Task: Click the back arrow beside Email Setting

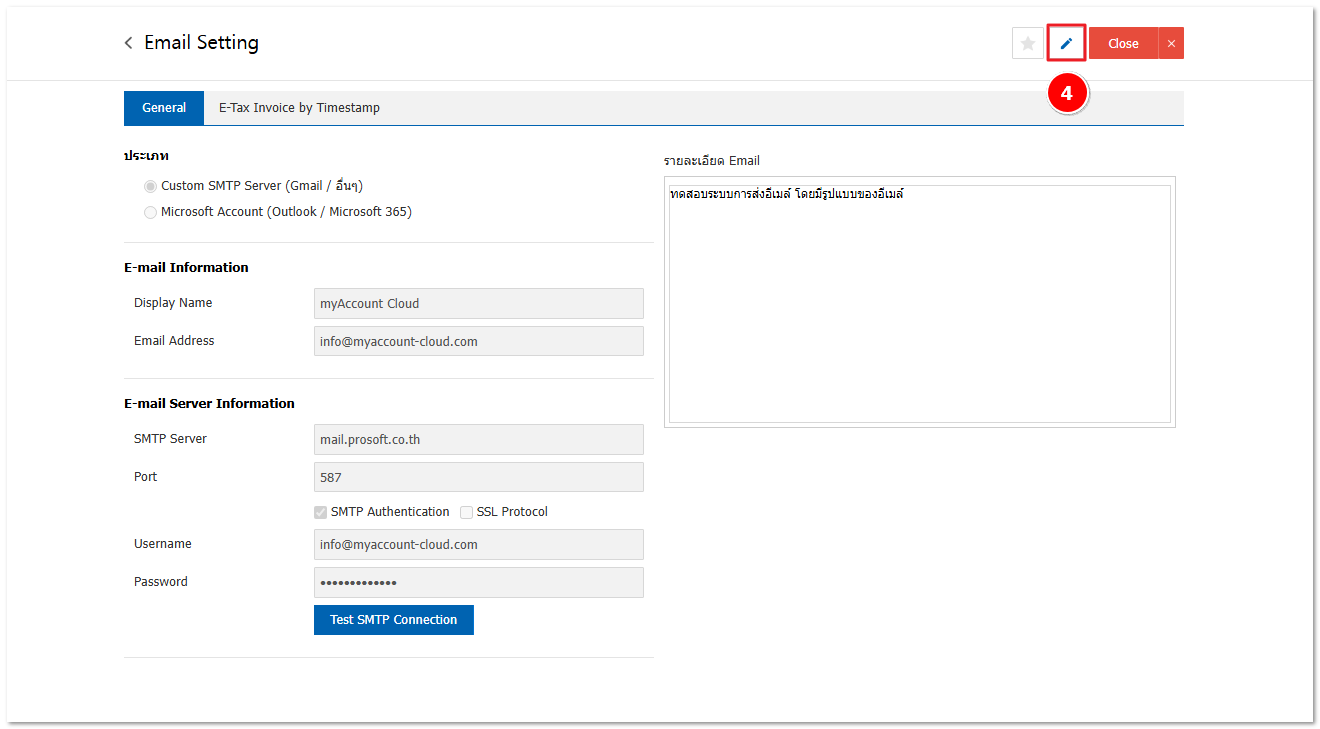Action: tap(128, 43)
